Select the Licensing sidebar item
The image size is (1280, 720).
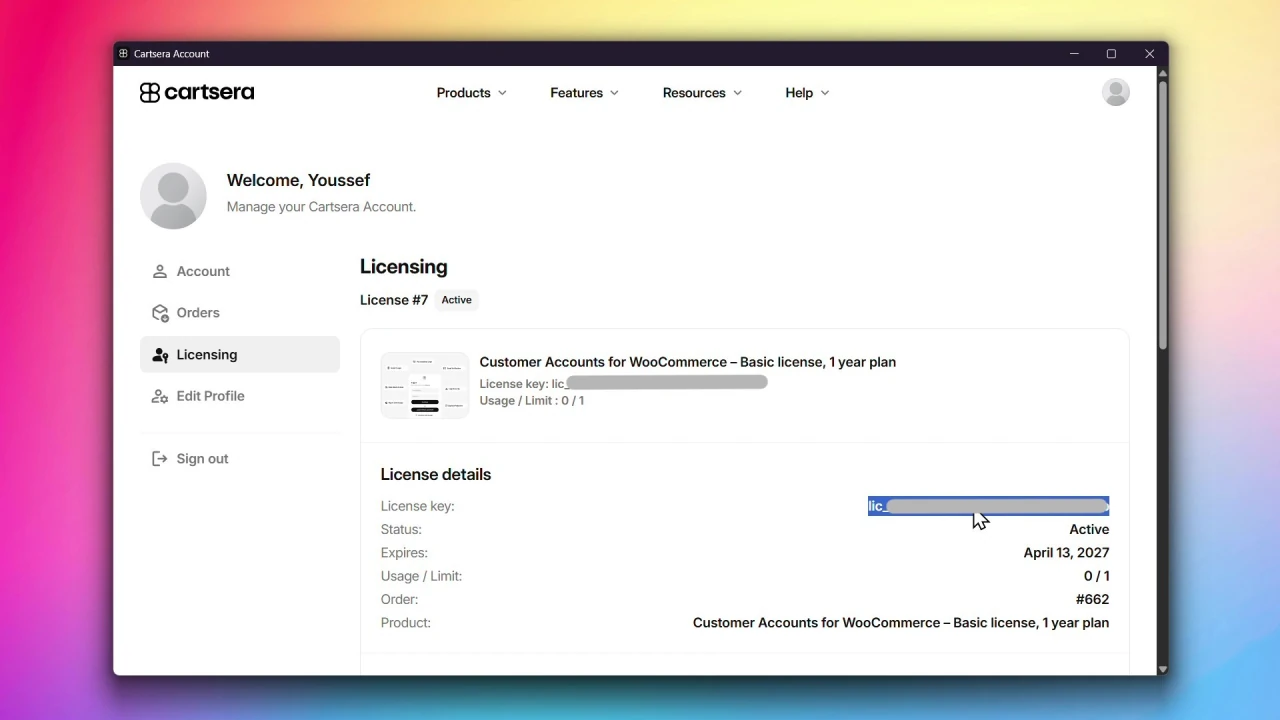tap(240, 355)
